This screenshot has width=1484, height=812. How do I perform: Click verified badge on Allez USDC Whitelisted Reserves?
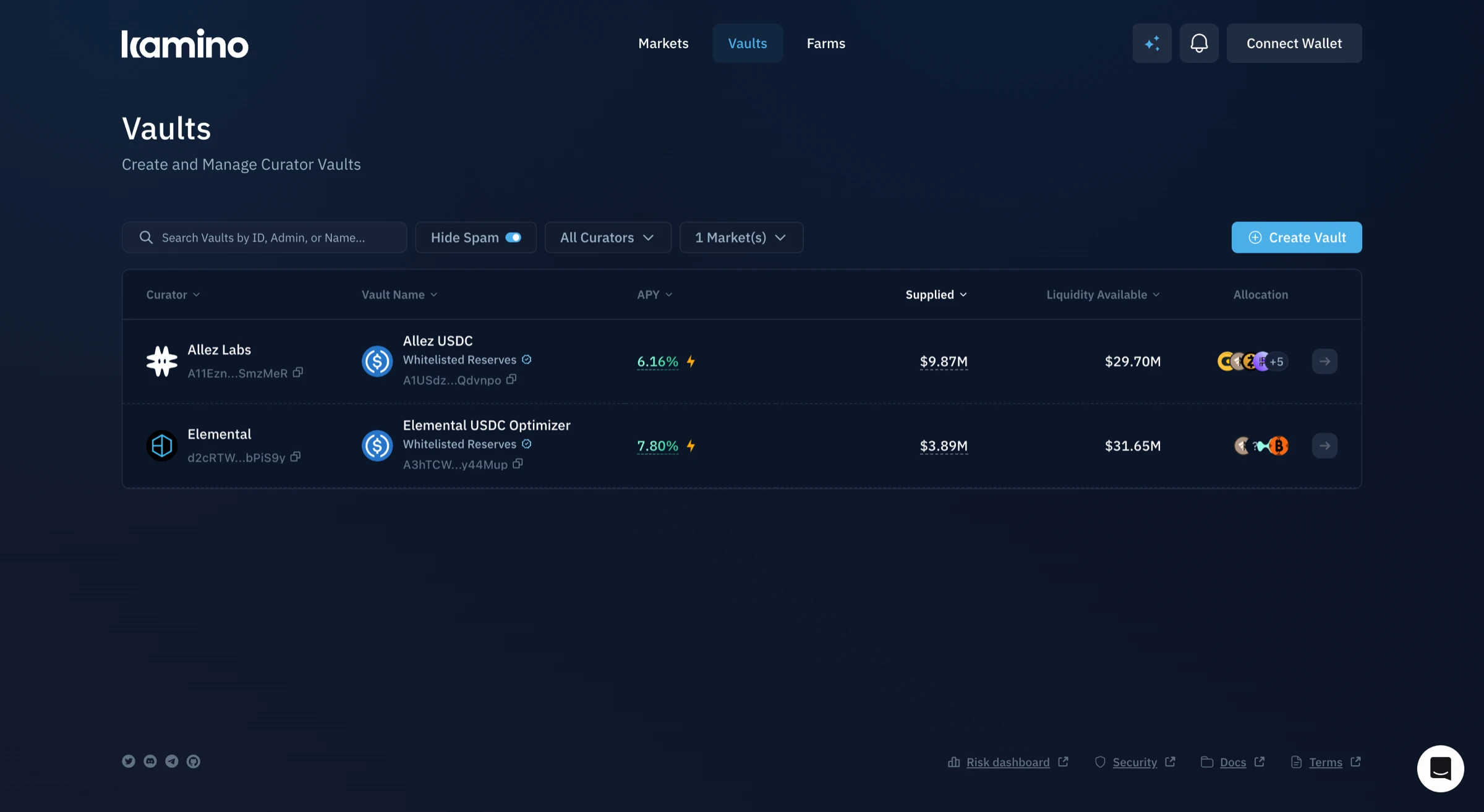coord(527,359)
